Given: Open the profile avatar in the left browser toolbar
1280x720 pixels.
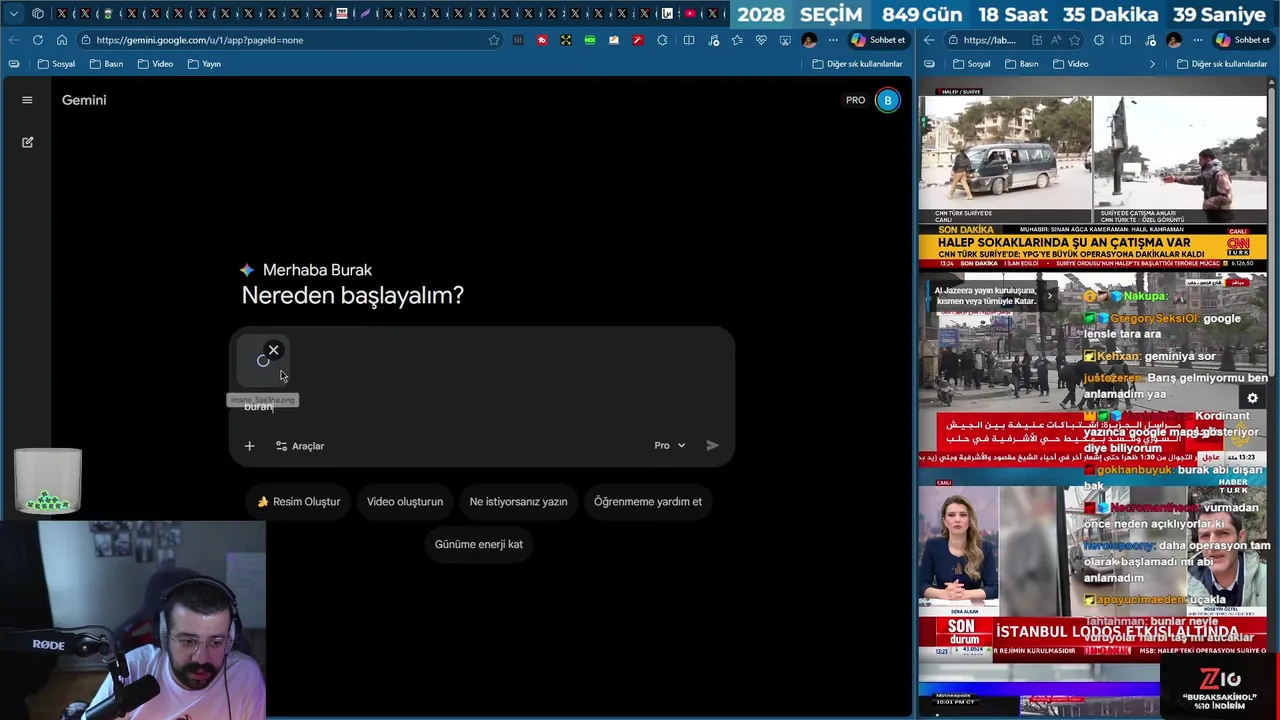Looking at the screenshot, I should pos(809,40).
